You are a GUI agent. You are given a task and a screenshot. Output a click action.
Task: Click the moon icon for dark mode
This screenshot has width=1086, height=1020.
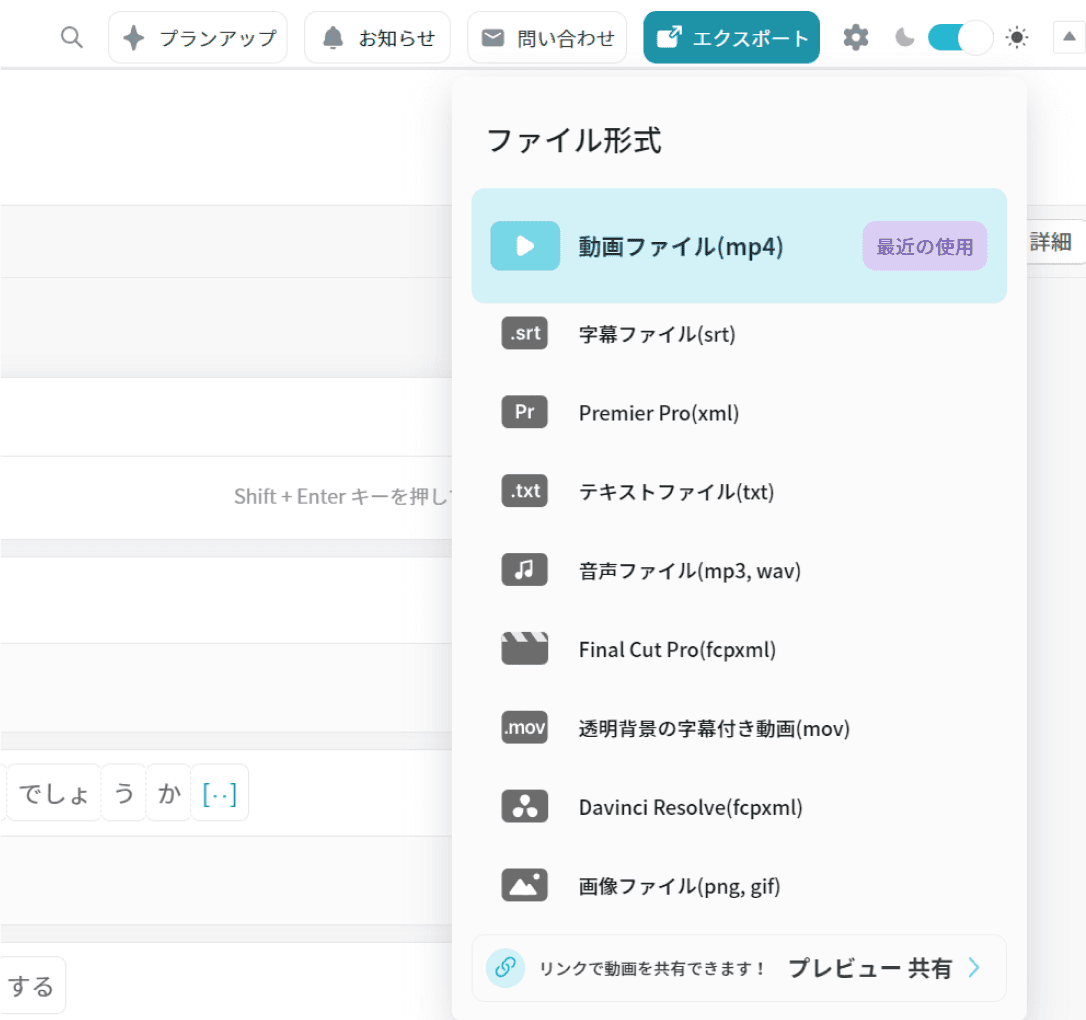905,38
